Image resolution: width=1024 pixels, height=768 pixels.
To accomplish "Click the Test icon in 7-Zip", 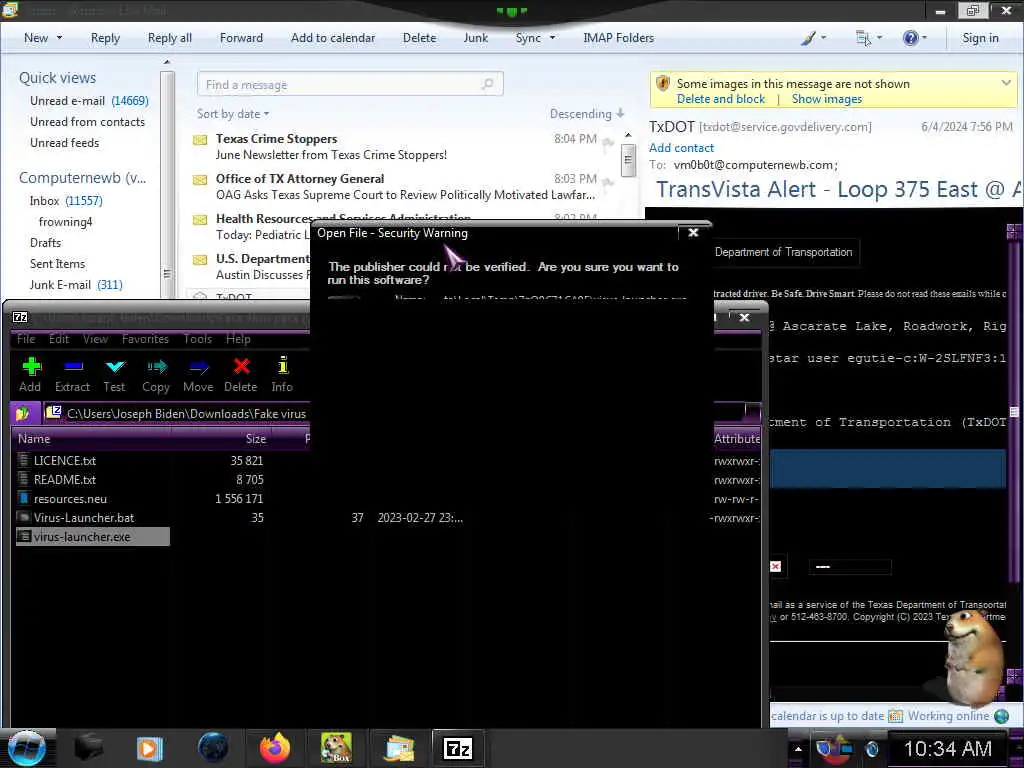I will (x=115, y=367).
